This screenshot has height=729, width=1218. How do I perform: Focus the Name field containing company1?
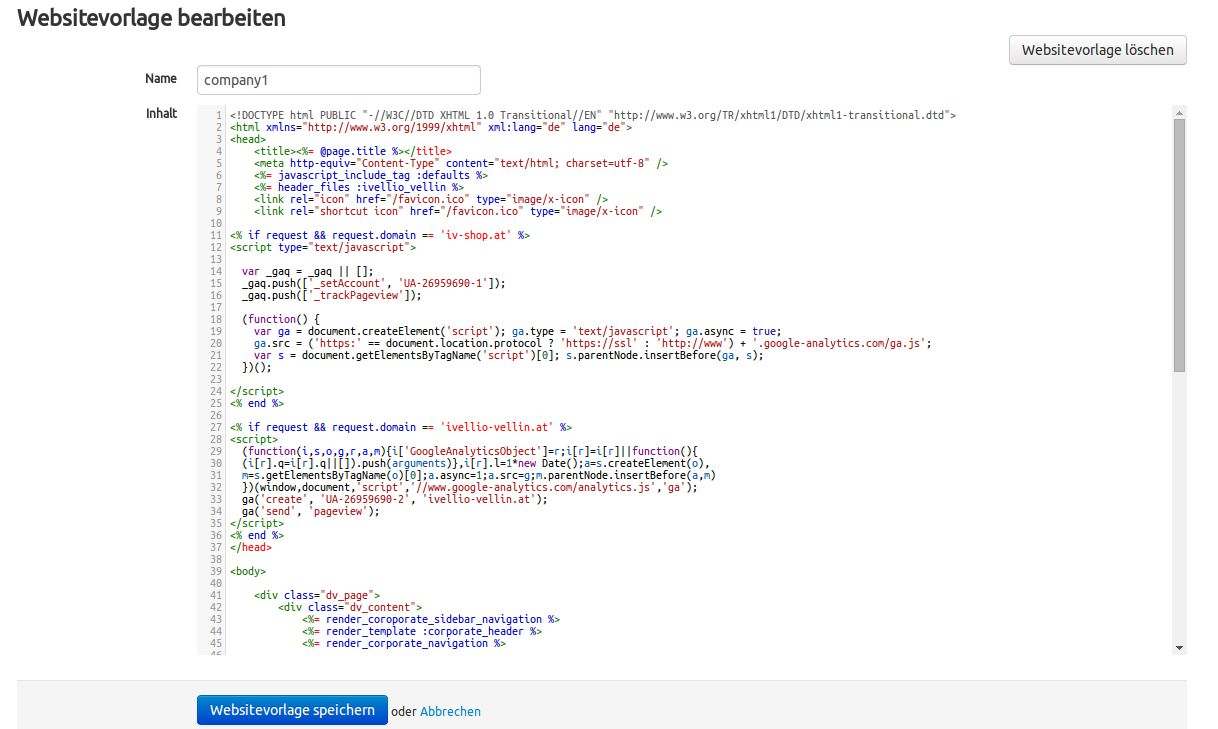pos(338,80)
